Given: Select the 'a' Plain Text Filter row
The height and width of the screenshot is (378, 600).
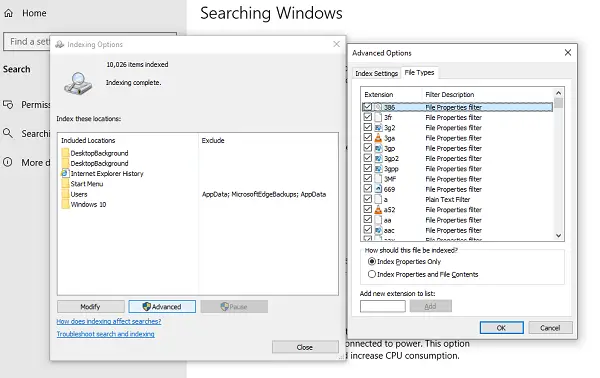Looking at the screenshot, I should coord(457,199).
